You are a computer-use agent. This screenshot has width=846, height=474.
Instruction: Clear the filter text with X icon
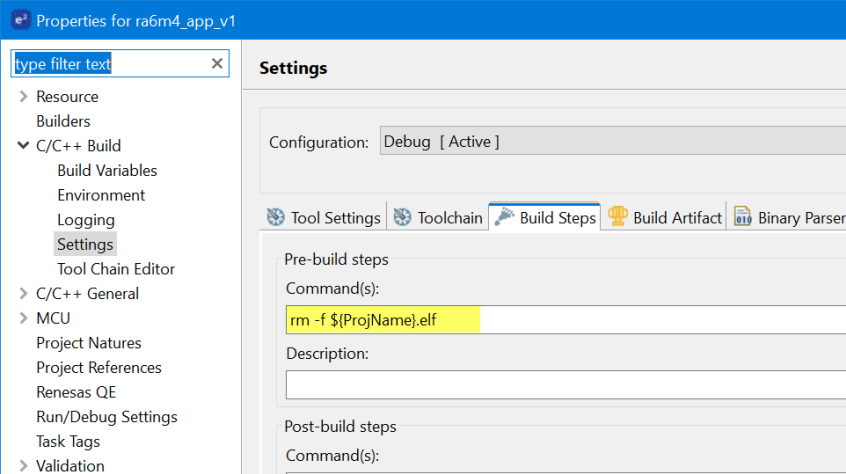(217, 64)
